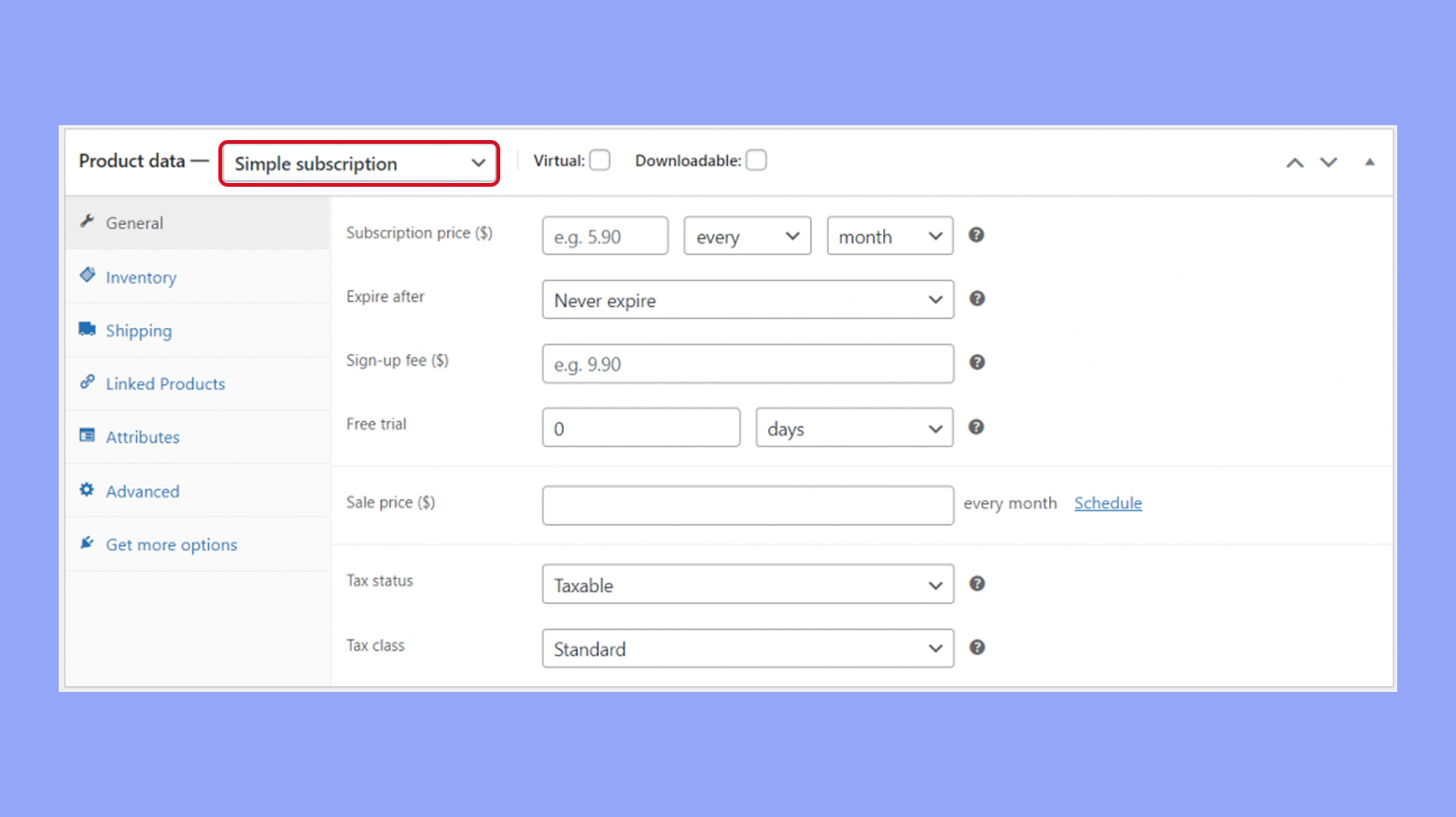This screenshot has height=817, width=1456.
Task: Click the Free trial help icon
Action: click(x=976, y=427)
